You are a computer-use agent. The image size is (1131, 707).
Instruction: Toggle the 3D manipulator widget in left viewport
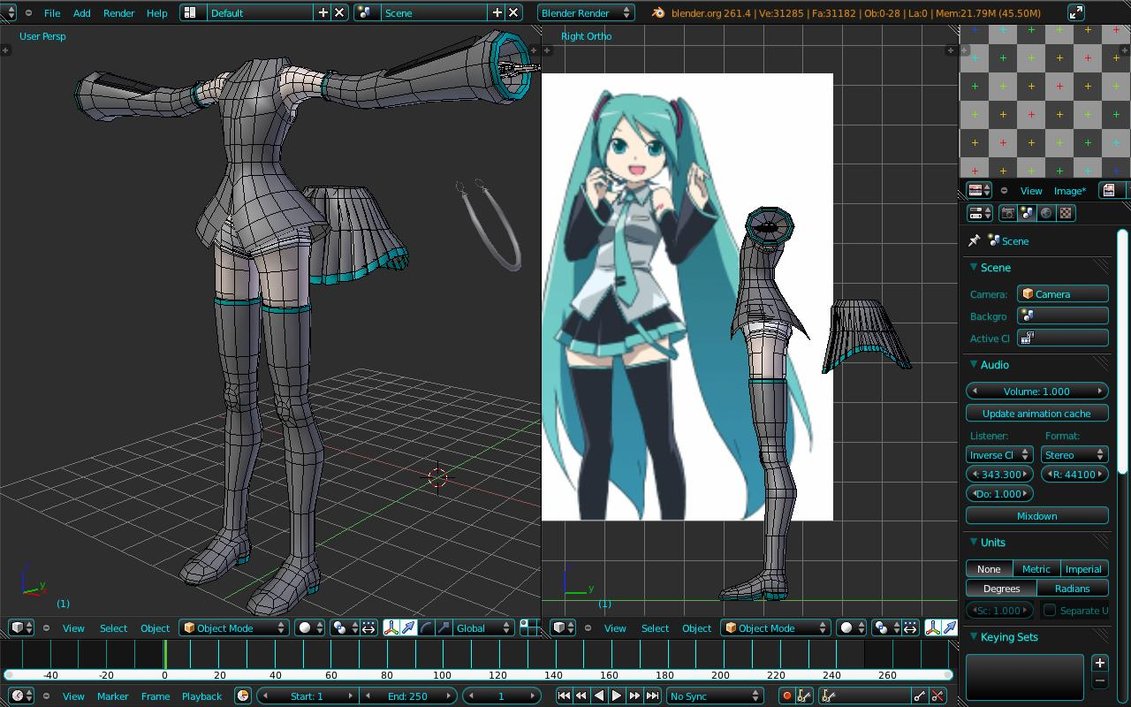point(392,628)
